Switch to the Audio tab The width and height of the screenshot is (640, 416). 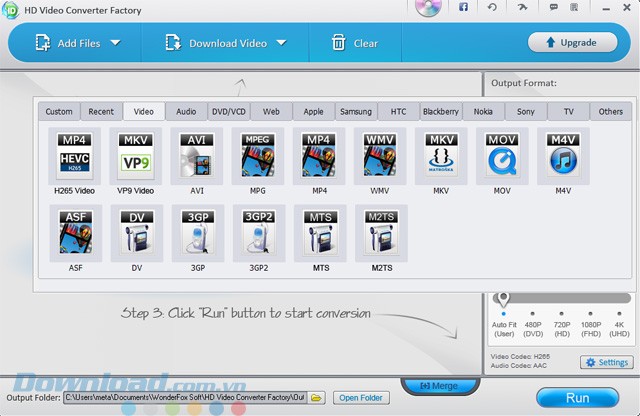(x=186, y=112)
